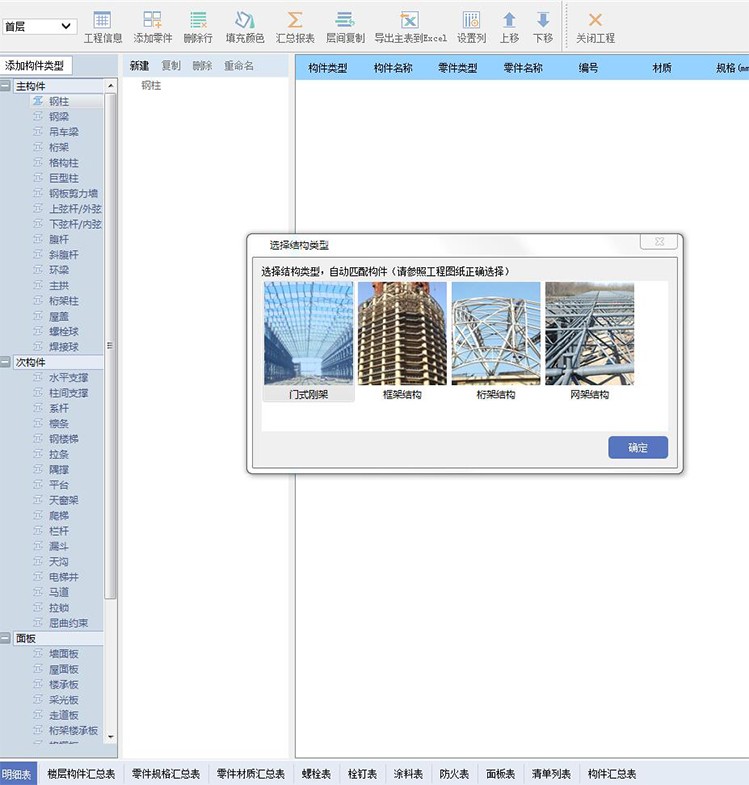The height and width of the screenshot is (785, 749).
Task: Select 天窗架 tree item
Action: coord(64,500)
